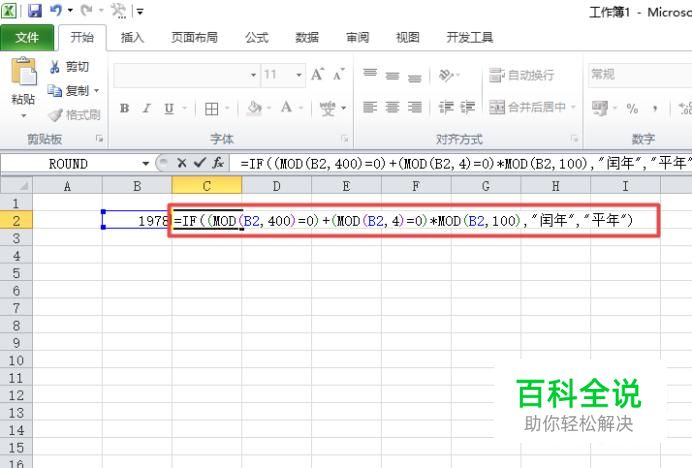Viewport: 692px width, 468px height.
Task: Click the Redo arrow icon
Action: pos(86,10)
